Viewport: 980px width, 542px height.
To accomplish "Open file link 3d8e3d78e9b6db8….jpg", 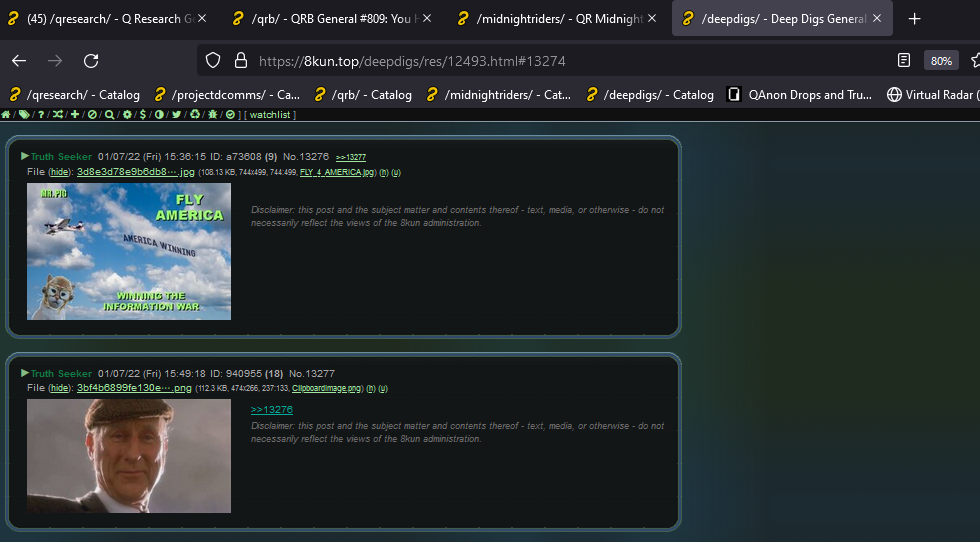I will click(136, 172).
